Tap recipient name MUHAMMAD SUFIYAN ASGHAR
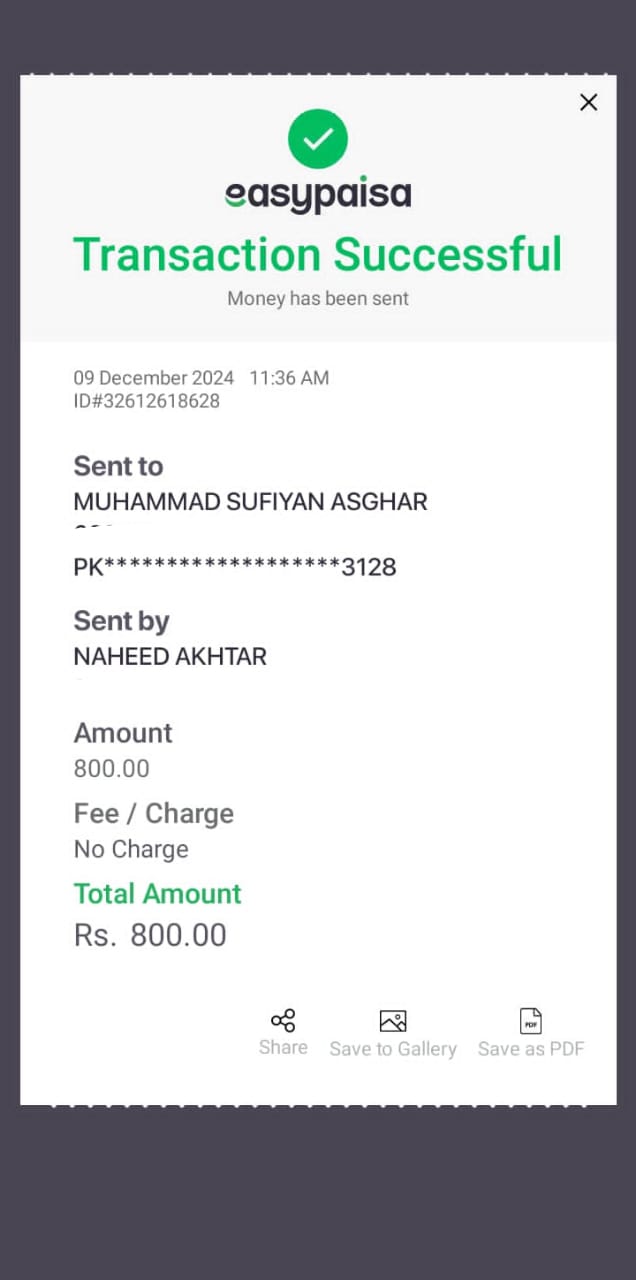Viewport: 636px width, 1280px height. pos(251,502)
